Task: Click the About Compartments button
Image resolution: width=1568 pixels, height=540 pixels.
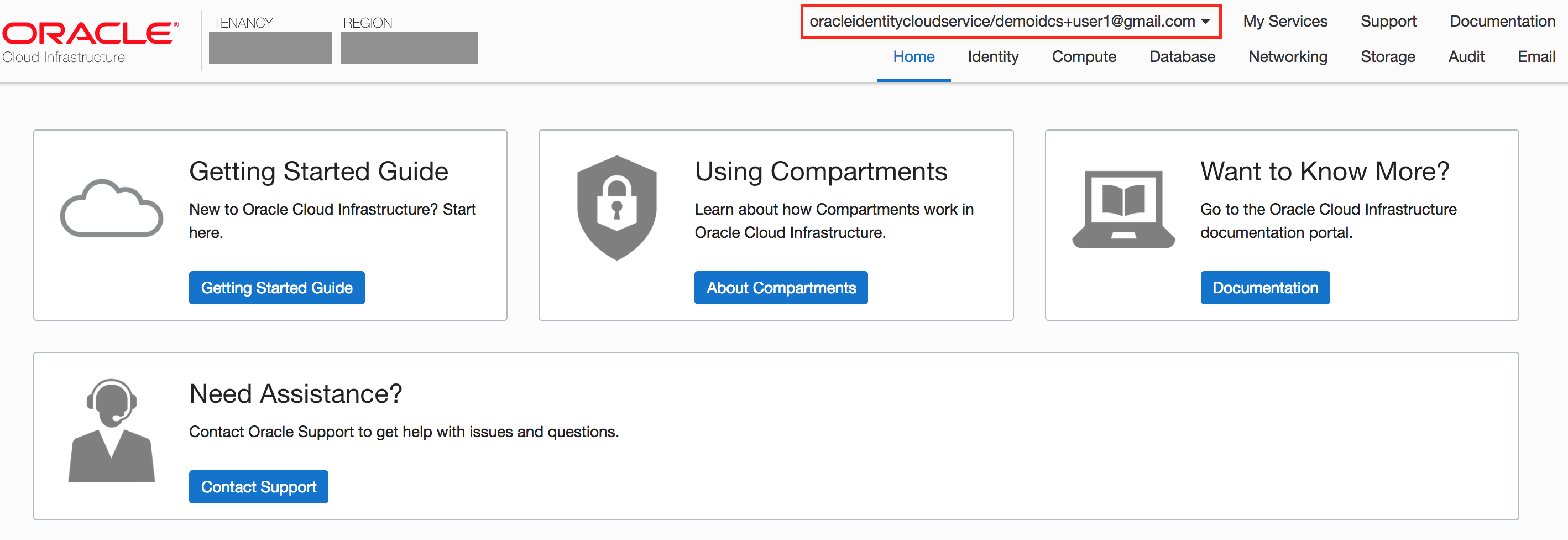Action: click(x=781, y=287)
